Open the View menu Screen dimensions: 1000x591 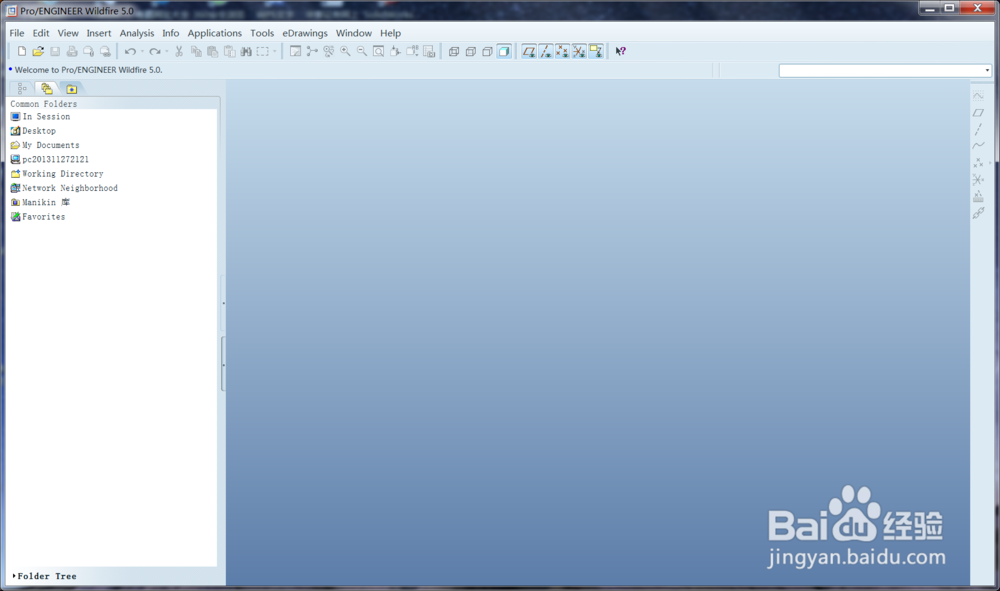[x=68, y=33]
